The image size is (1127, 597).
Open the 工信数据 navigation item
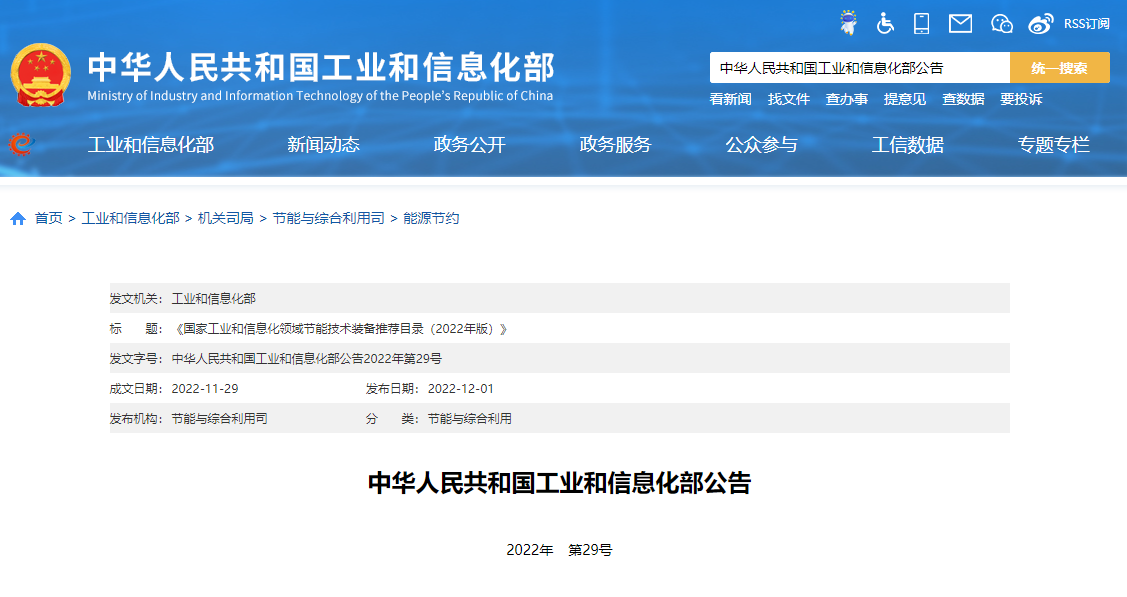(x=907, y=145)
